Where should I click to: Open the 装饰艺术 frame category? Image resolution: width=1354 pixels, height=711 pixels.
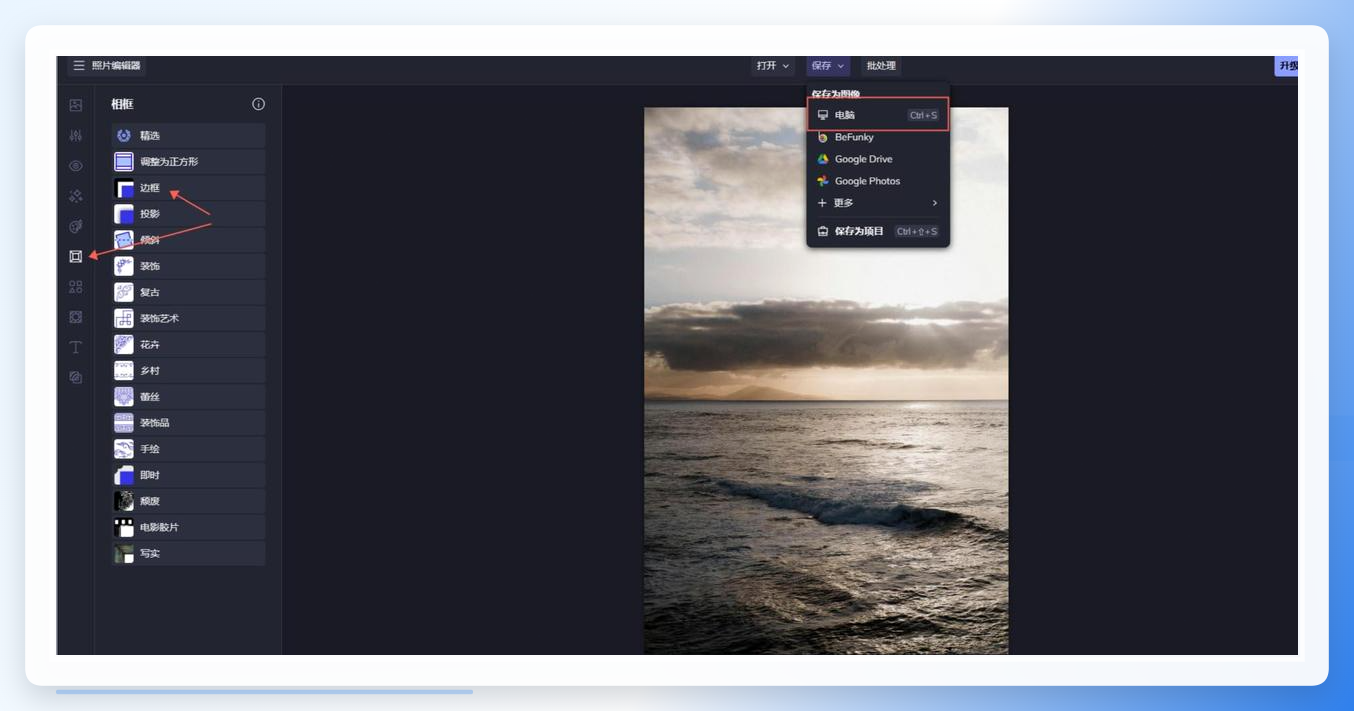[188, 318]
